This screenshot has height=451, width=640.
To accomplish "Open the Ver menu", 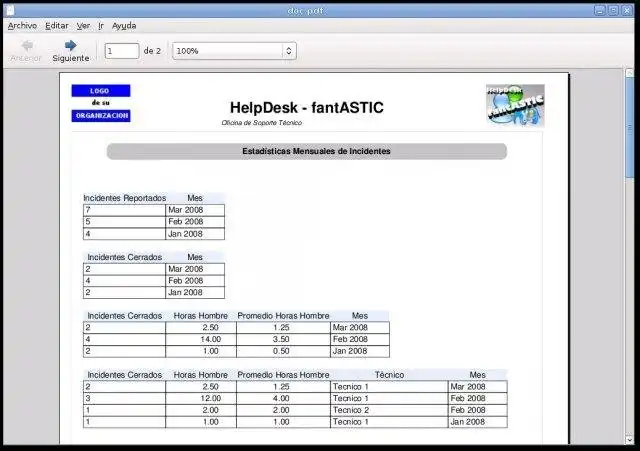I will pos(83,26).
